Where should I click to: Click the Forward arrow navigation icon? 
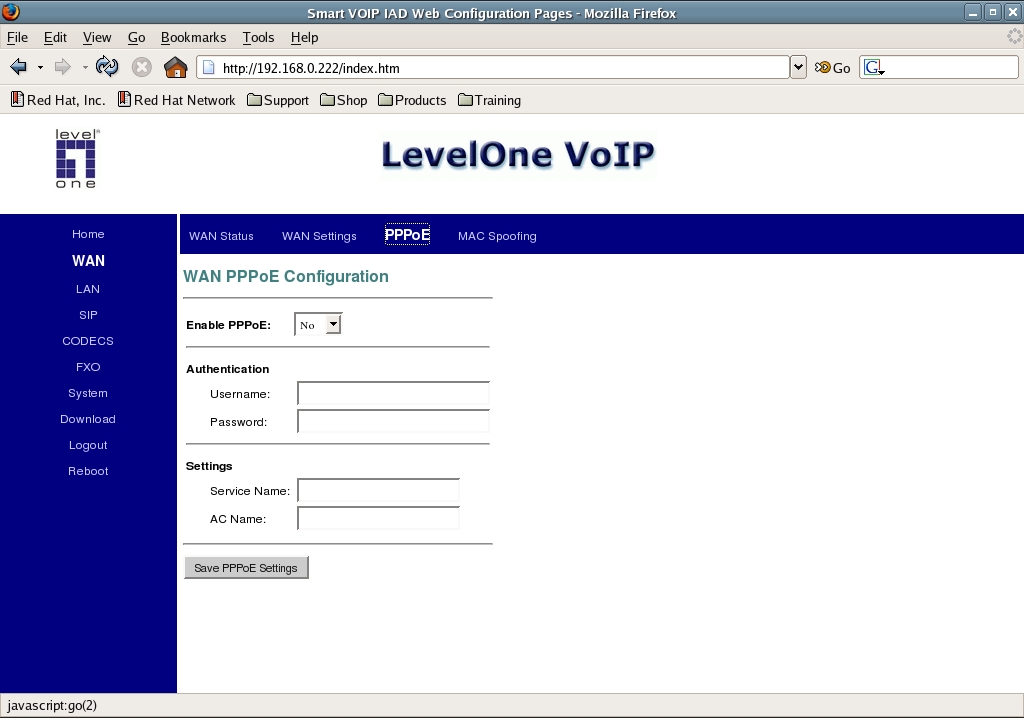63,67
